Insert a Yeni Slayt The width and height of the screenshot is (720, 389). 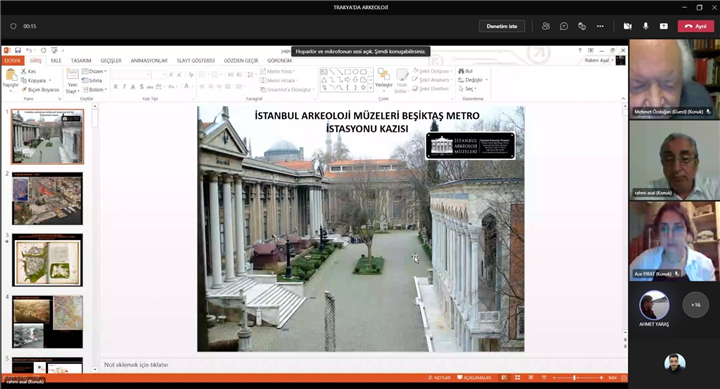click(x=73, y=81)
